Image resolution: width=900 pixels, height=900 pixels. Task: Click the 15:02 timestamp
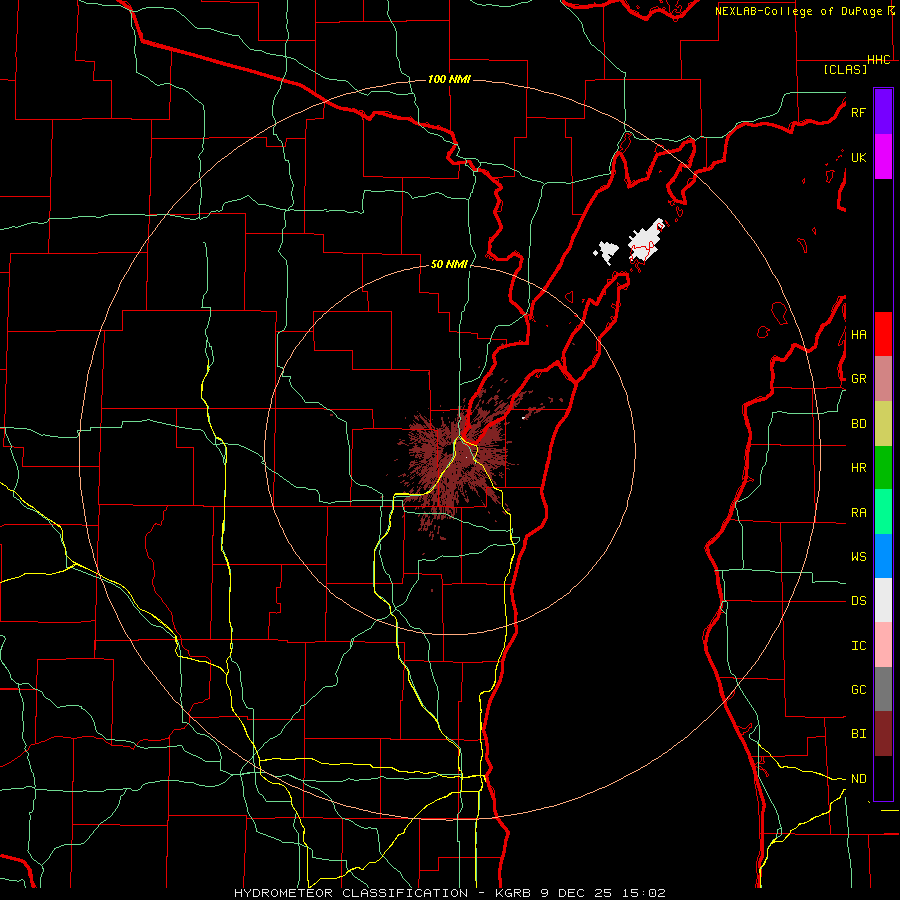645,893
